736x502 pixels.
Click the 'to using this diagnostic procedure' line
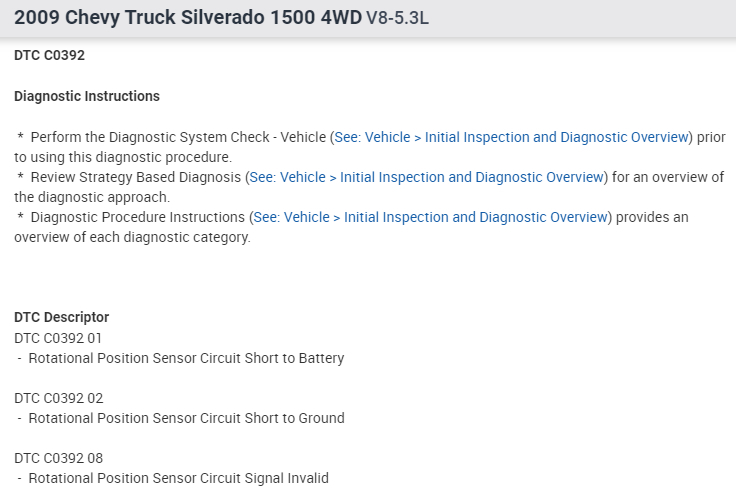click(122, 157)
